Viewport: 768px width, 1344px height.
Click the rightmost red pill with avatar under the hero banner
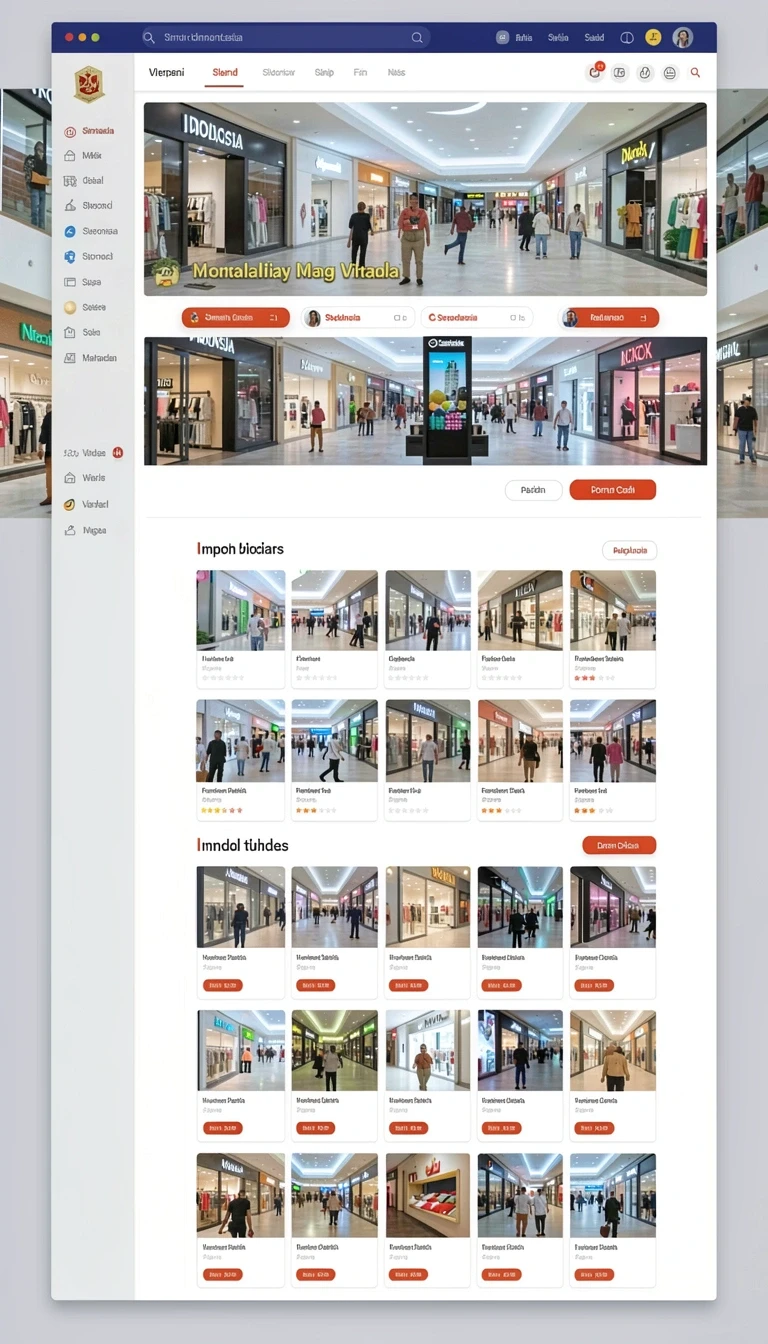[610, 317]
